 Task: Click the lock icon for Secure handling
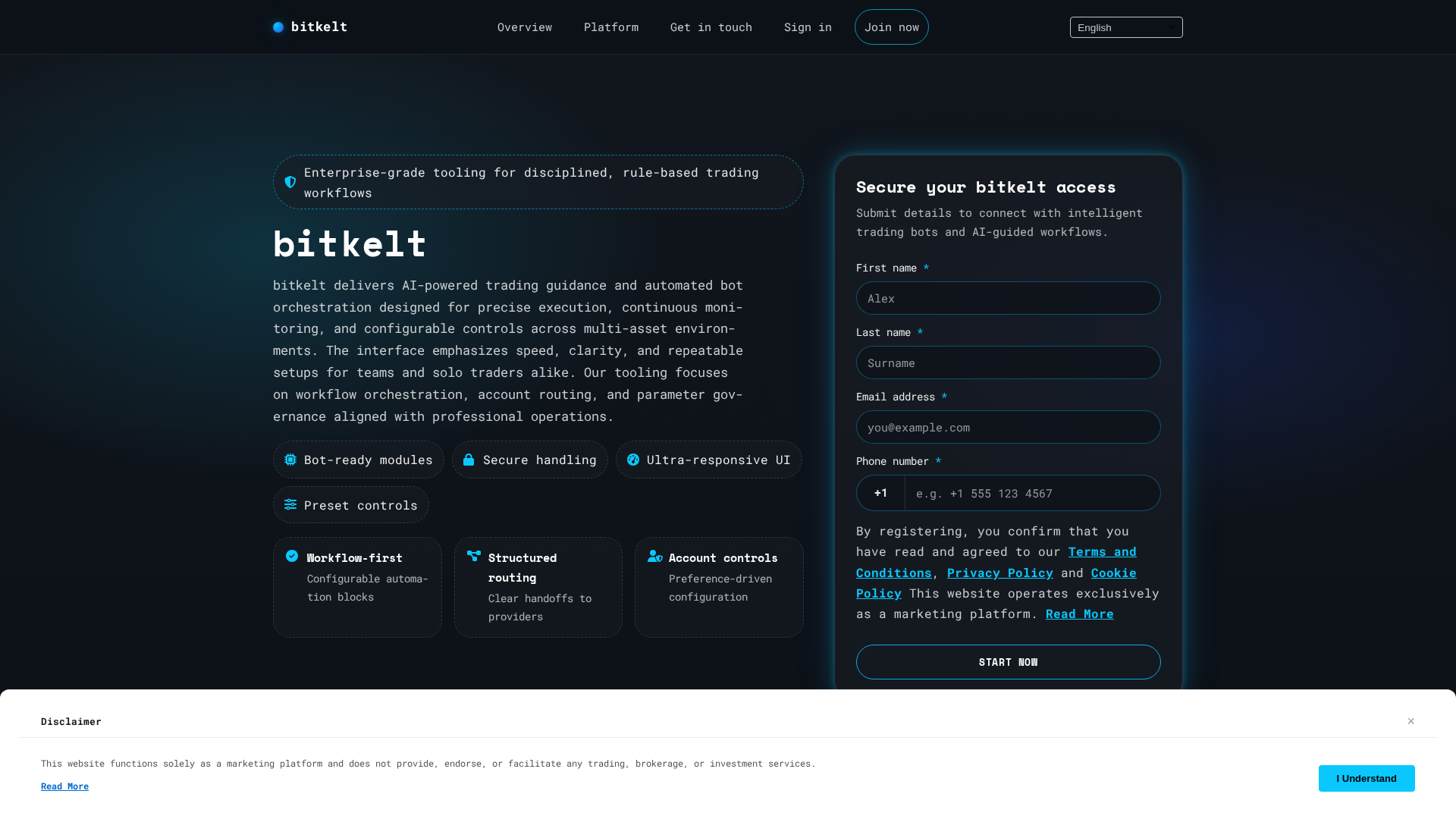469,460
